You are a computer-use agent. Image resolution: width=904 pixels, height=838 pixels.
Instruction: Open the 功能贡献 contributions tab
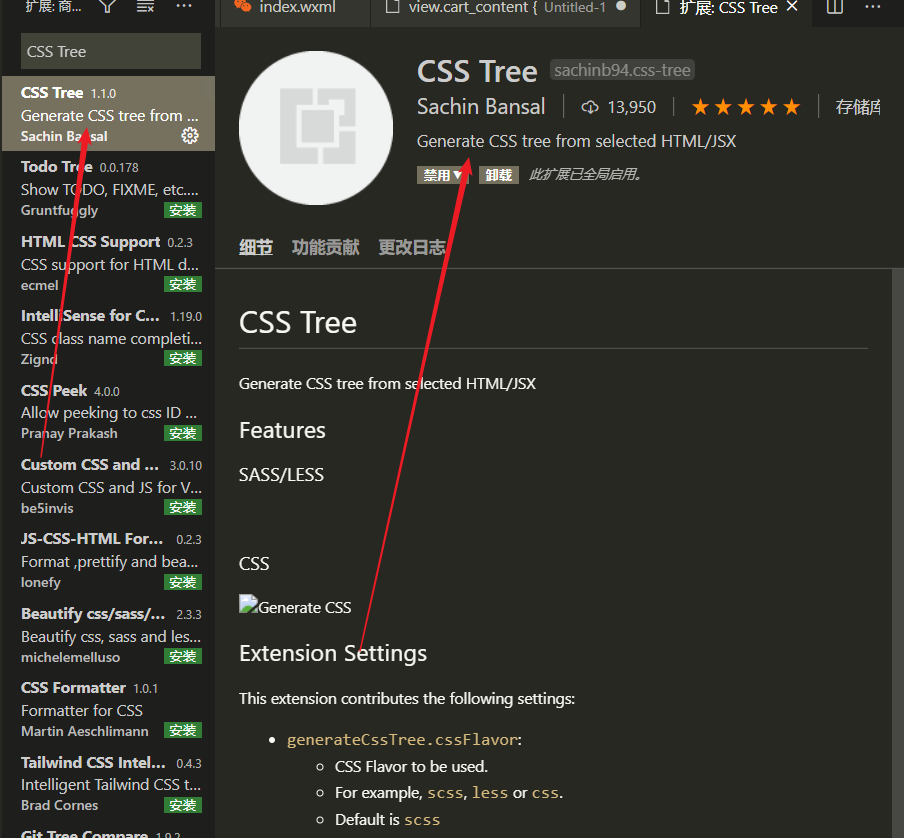pyautogui.click(x=325, y=247)
